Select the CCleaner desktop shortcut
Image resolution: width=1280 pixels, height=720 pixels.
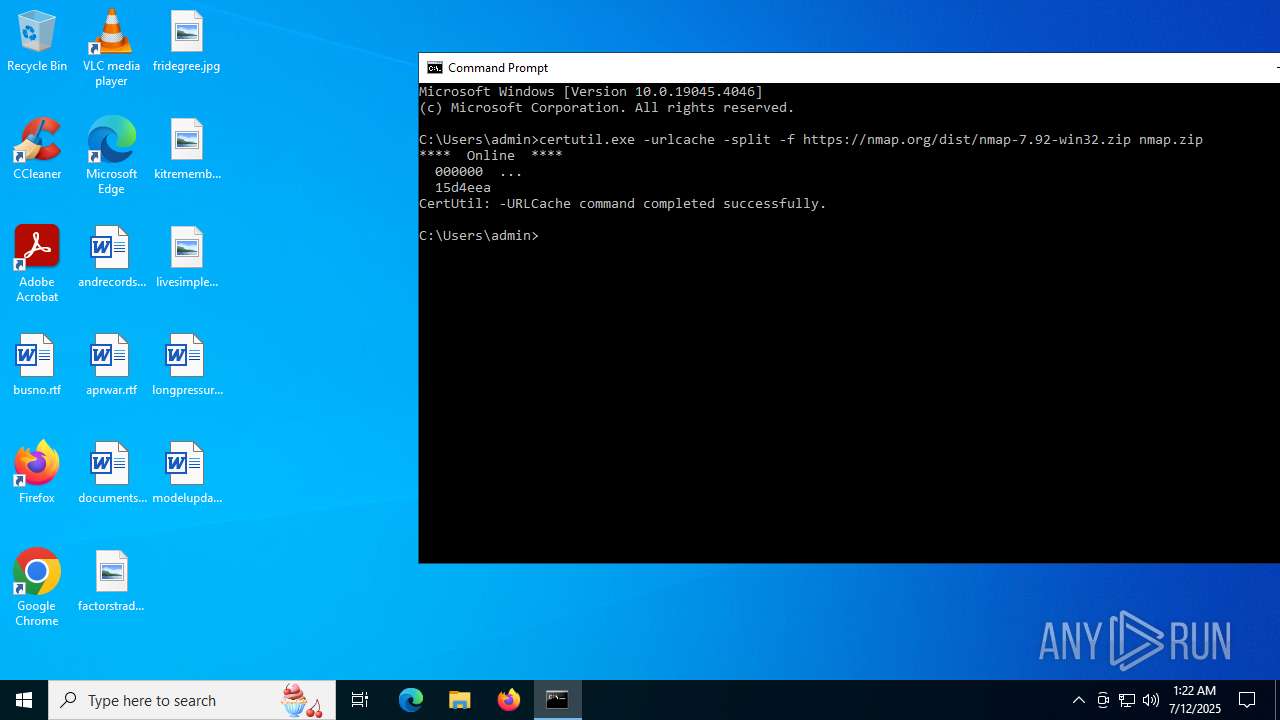[x=37, y=150]
